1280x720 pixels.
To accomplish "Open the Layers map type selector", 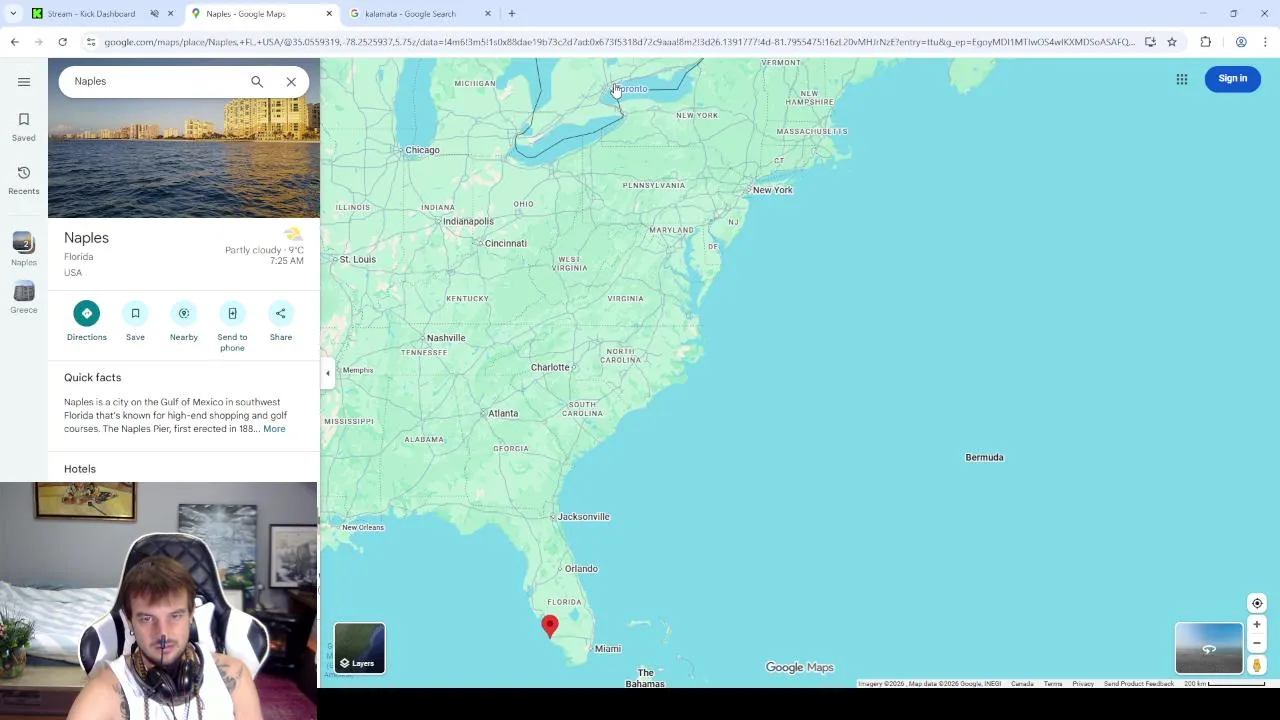I will [359, 648].
